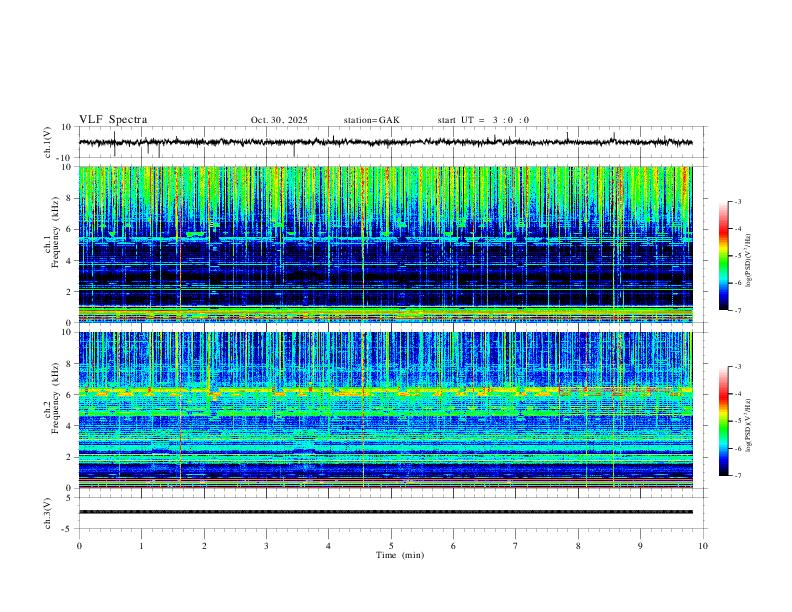Click the time axis tick label "7"
792x612 pixels.
(x=516, y=546)
